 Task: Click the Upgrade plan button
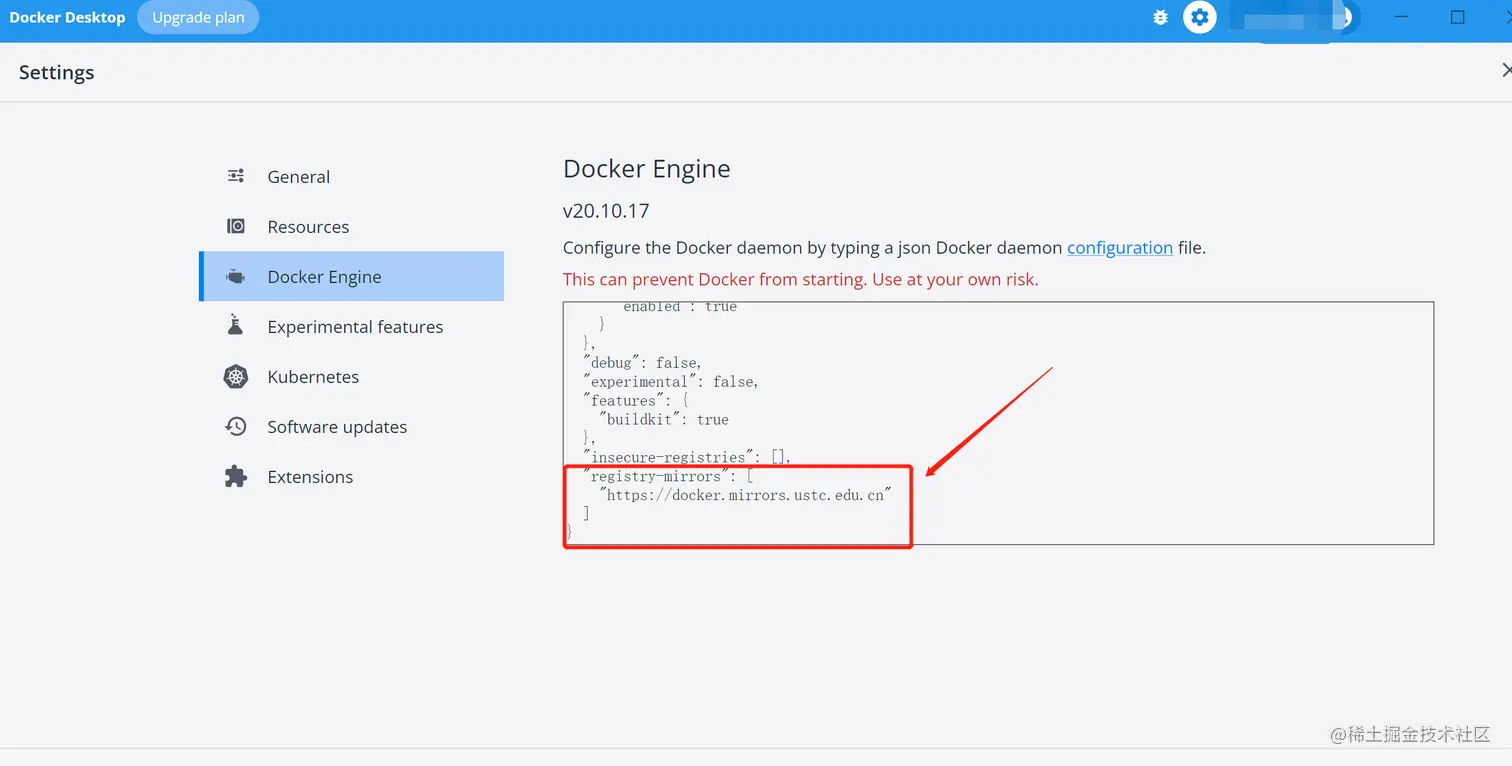pyautogui.click(x=198, y=17)
